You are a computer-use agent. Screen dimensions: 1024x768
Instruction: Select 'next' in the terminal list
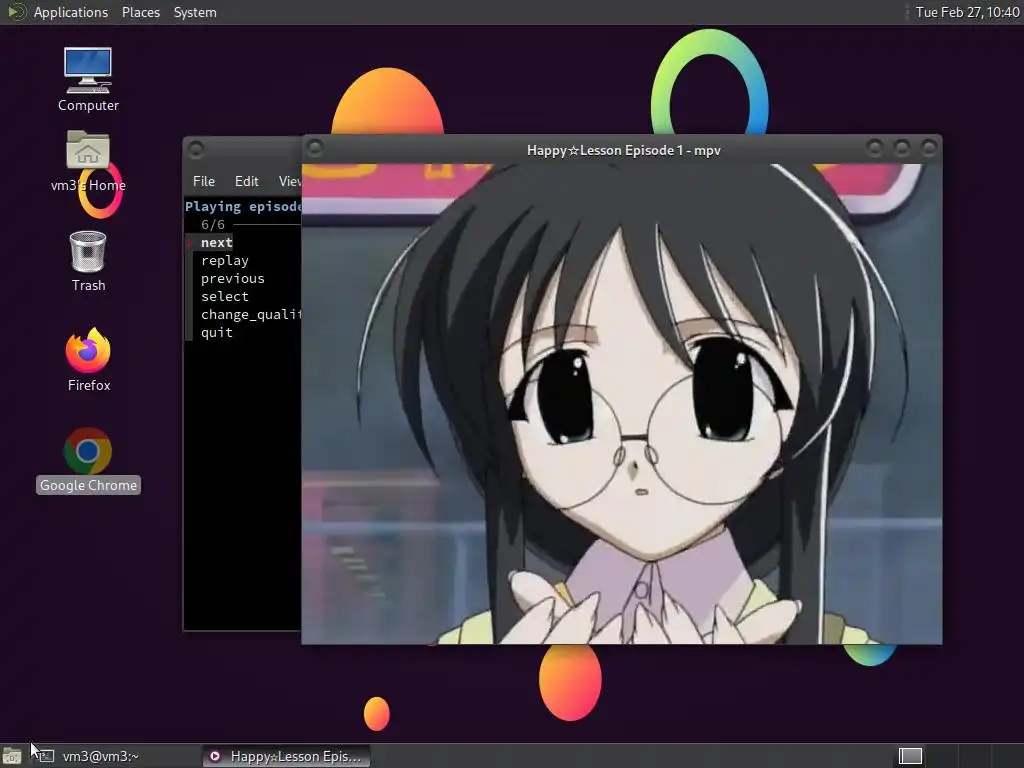tap(216, 242)
